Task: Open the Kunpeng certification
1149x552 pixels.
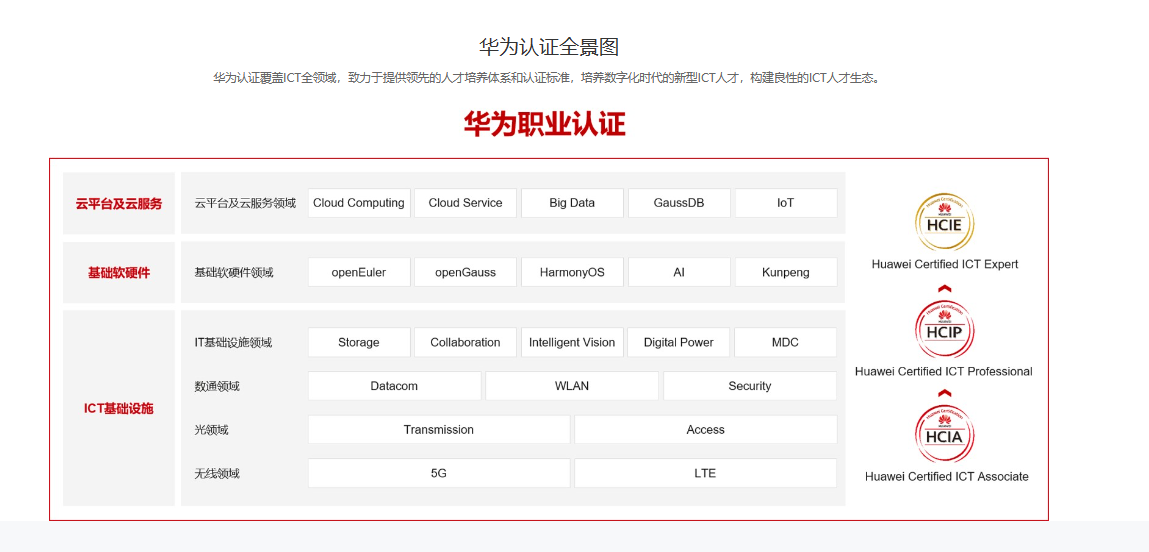Action: coord(786,272)
